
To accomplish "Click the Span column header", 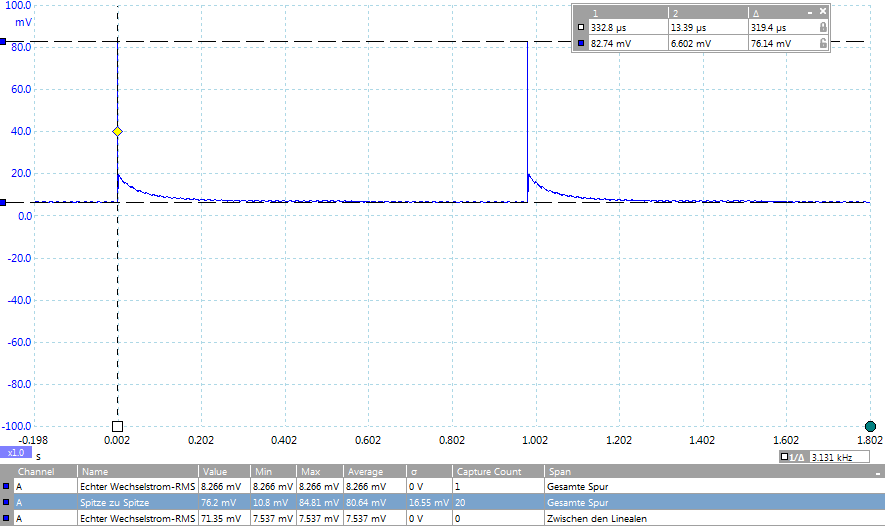I will (560, 472).
